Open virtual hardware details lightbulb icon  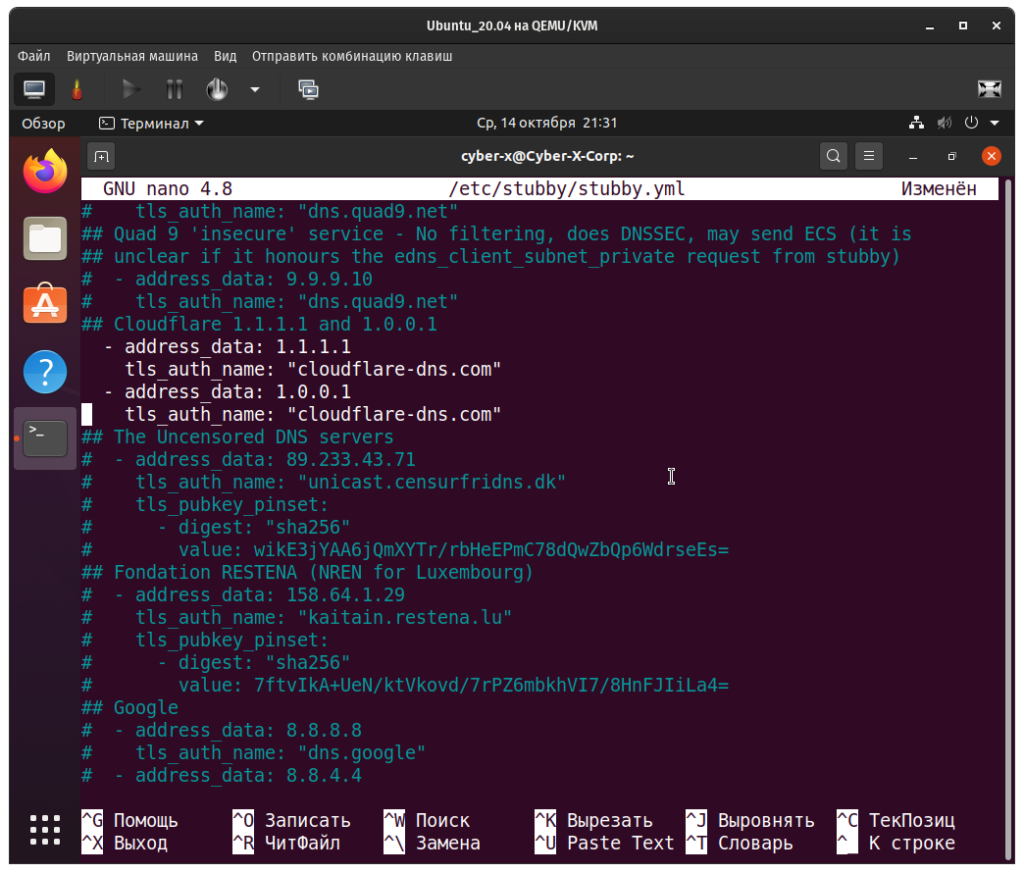click(x=76, y=89)
